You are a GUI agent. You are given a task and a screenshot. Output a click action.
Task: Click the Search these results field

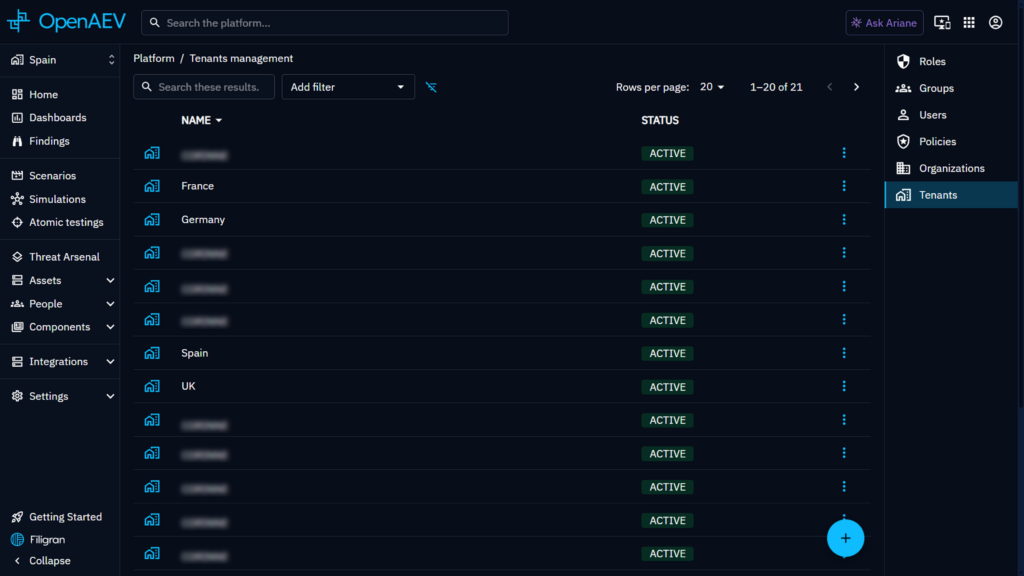click(204, 87)
